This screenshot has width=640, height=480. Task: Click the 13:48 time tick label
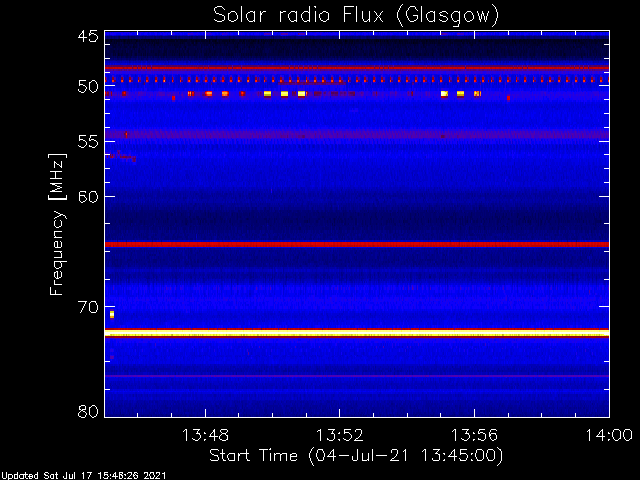(x=205, y=435)
